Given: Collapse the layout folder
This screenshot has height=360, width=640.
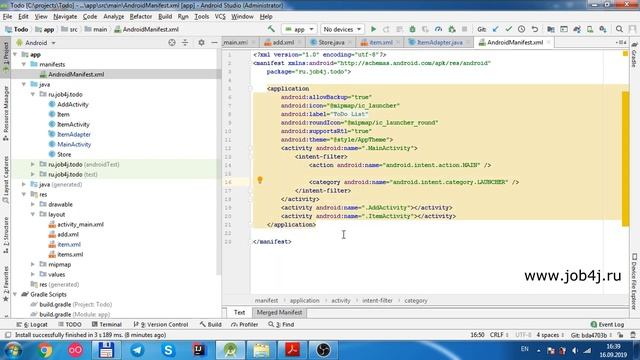Looking at the screenshot, I should [33, 214].
